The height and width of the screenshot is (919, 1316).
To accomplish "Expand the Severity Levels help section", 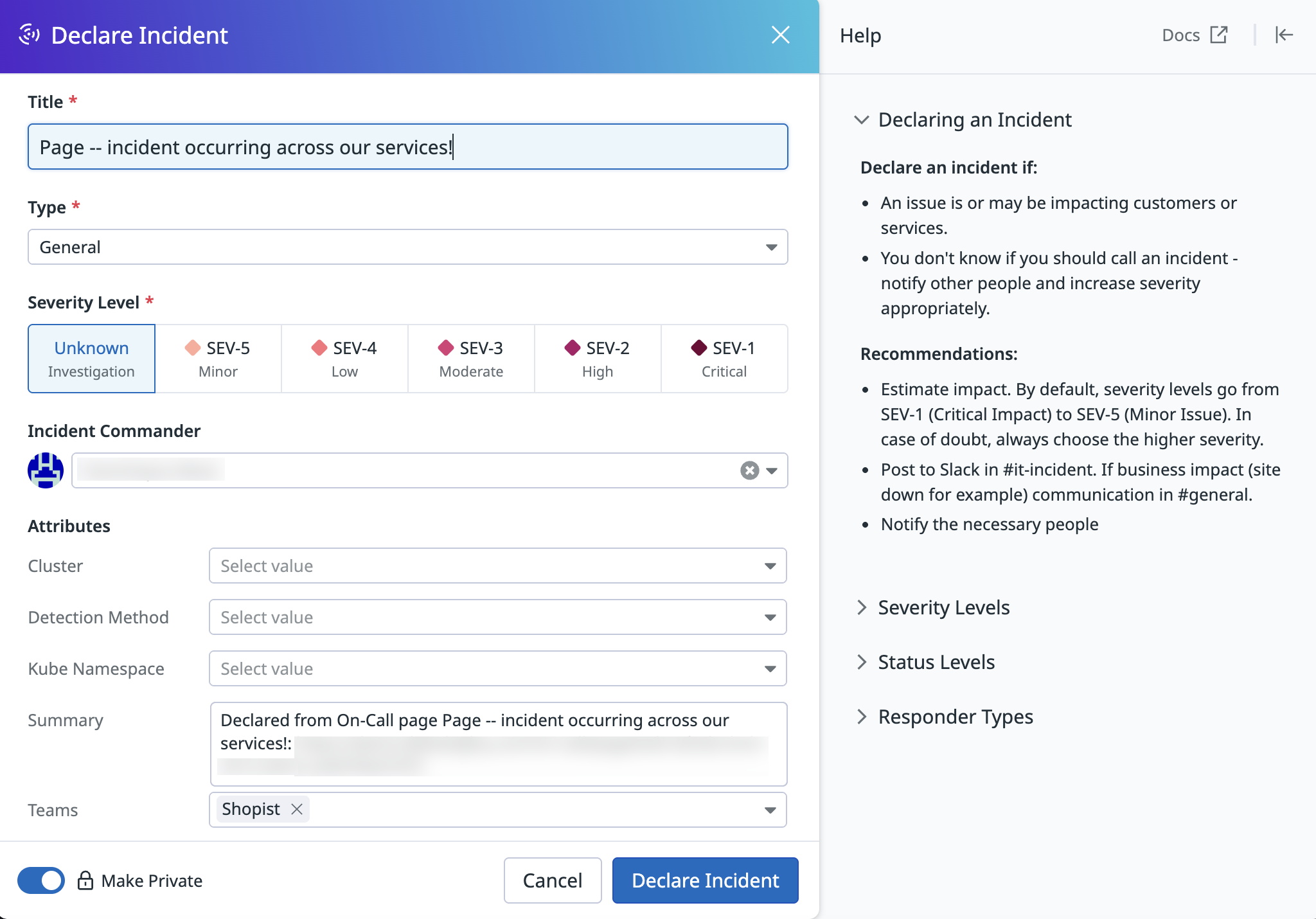I will click(x=943, y=607).
